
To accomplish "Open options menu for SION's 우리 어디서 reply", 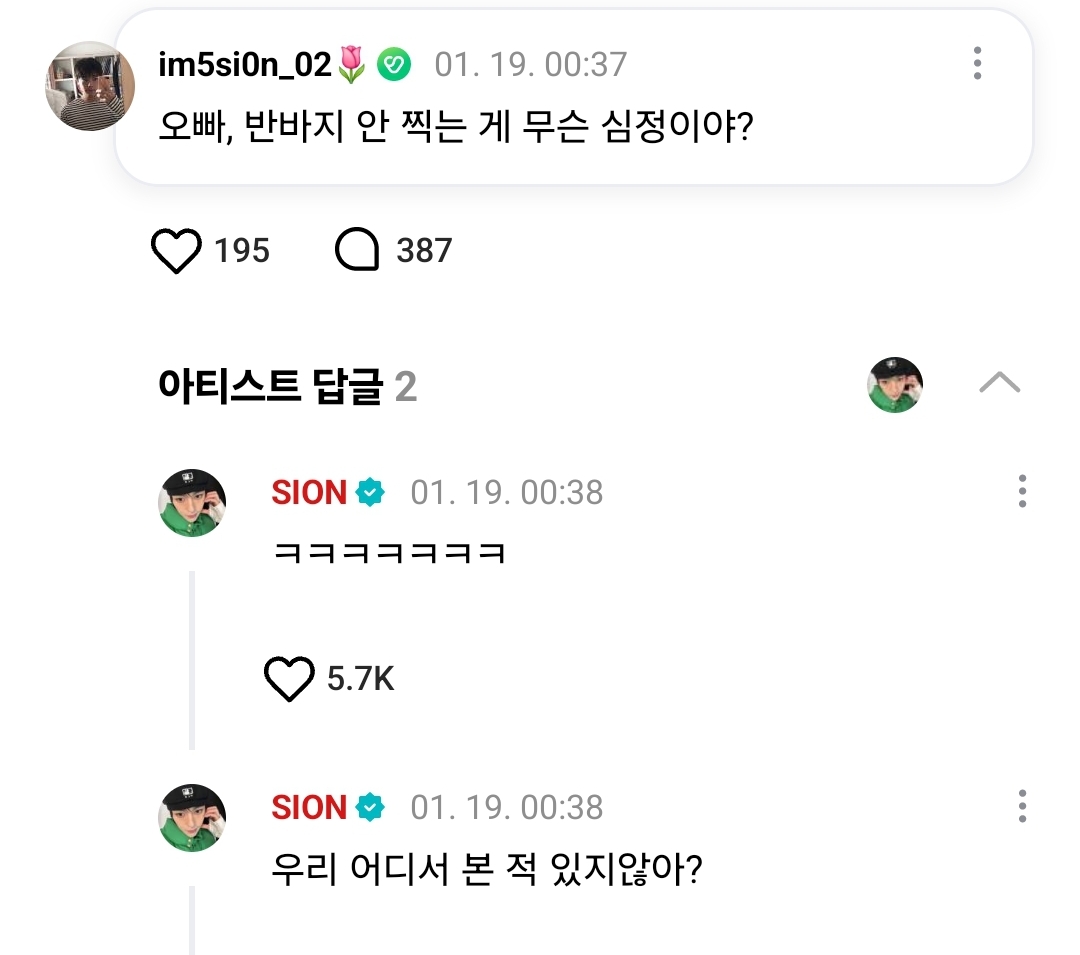I will pos(1021,807).
